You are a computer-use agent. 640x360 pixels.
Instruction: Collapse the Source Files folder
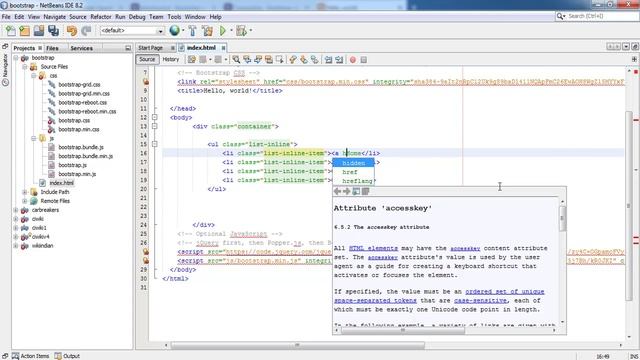(25, 67)
